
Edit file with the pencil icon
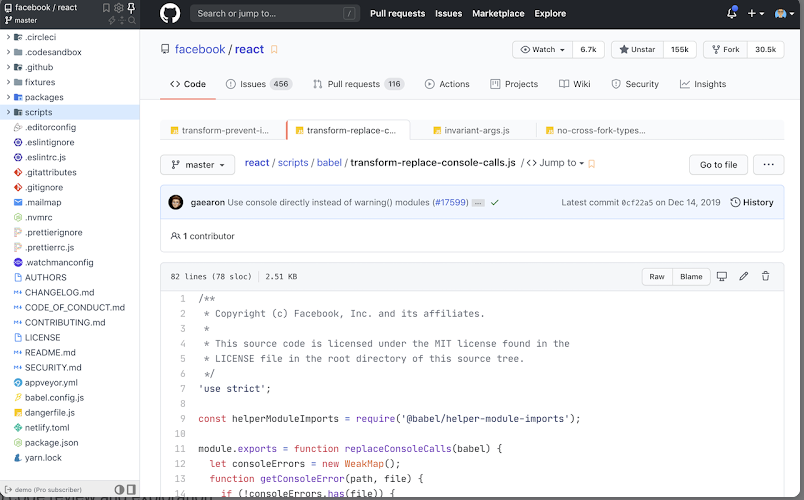click(743, 276)
